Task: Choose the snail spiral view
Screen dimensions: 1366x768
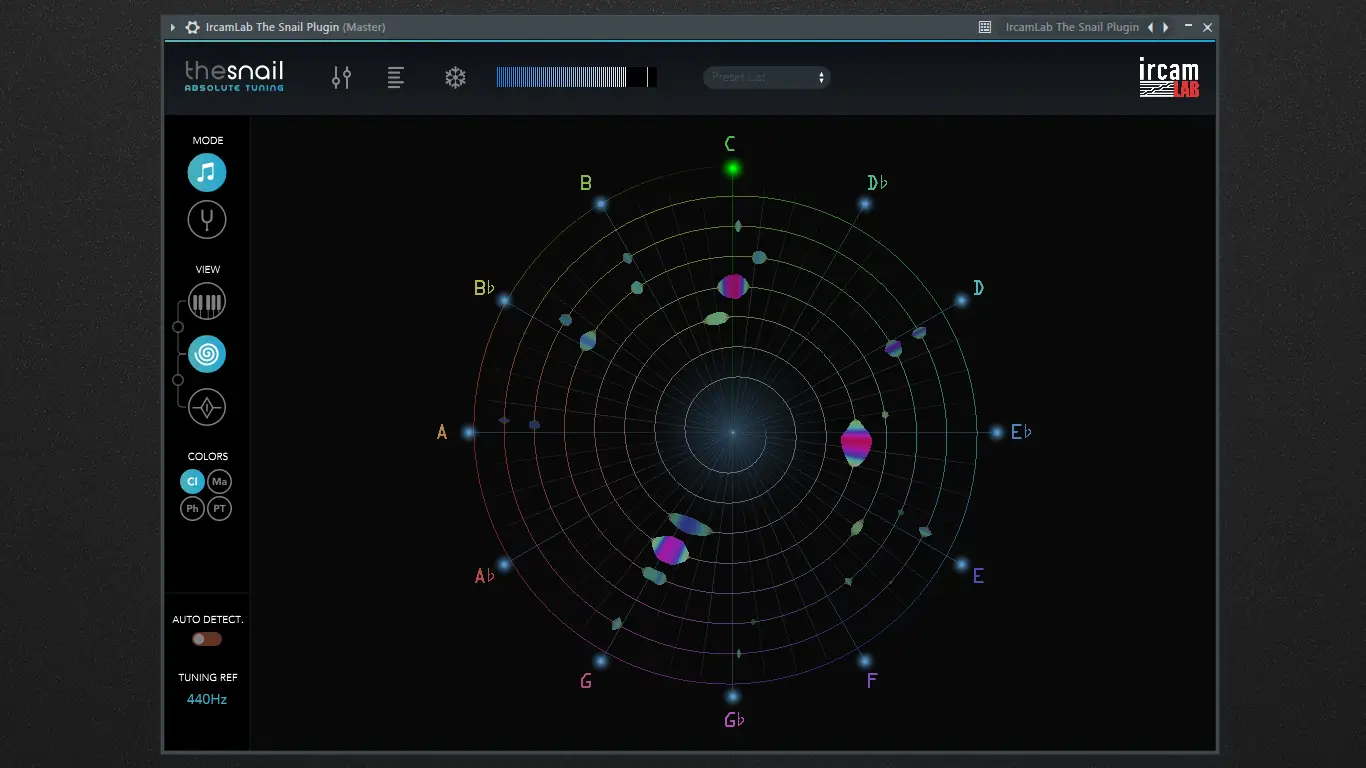Action: pyautogui.click(x=207, y=354)
